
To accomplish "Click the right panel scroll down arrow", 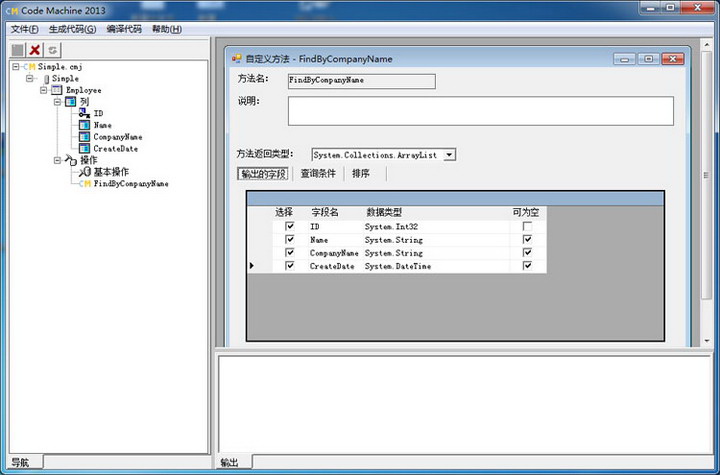I will coord(707,341).
